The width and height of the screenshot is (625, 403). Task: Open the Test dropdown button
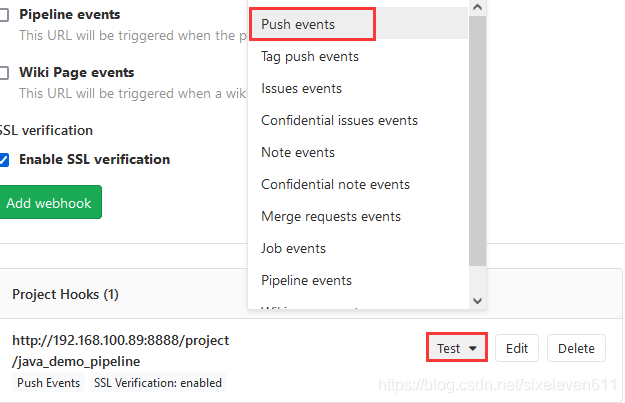click(x=456, y=348)
